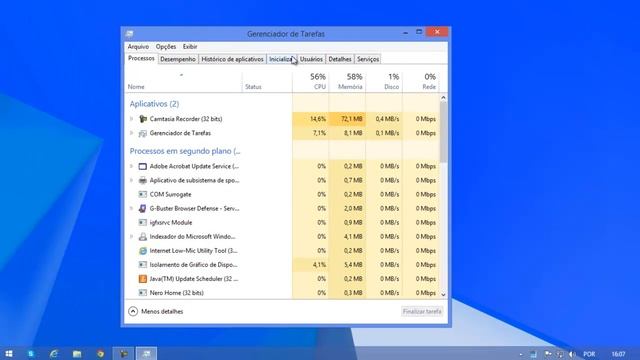Screen dimensions: 640x360
Task: Click the action center flag tray icon
Action: (x=548, y=354)
